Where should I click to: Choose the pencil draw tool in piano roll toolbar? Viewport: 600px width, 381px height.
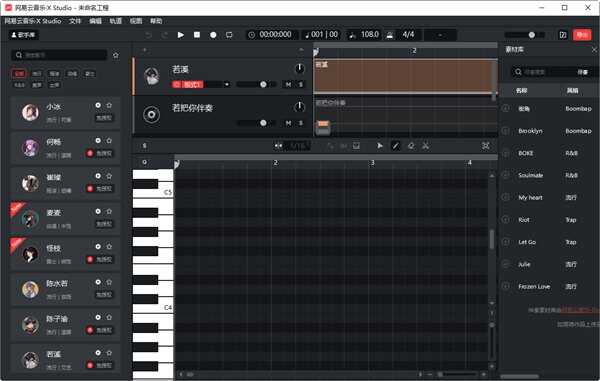click(395, 146)
